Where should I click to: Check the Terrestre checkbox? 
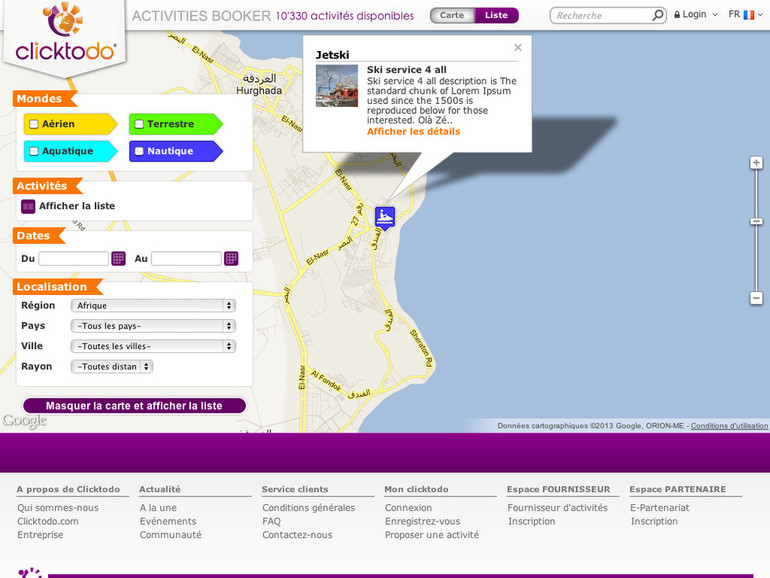(139, 124)
